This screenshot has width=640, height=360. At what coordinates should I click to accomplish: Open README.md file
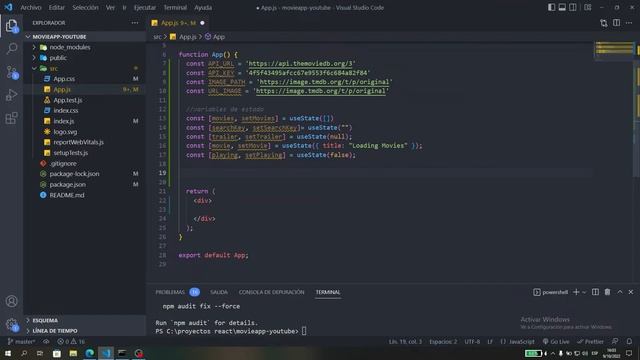[x=84, y=195]
